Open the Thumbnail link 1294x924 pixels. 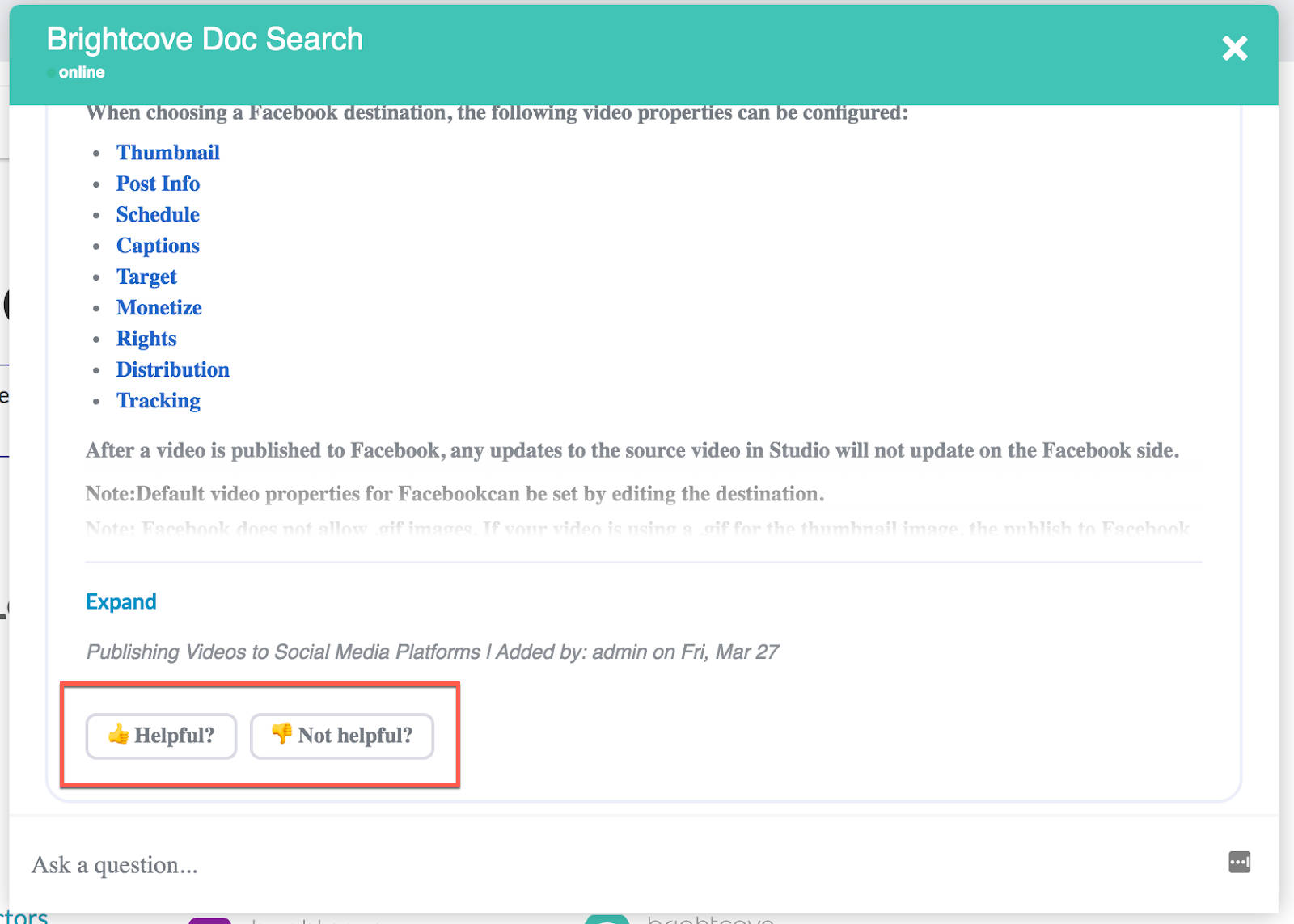pos(167,153)
